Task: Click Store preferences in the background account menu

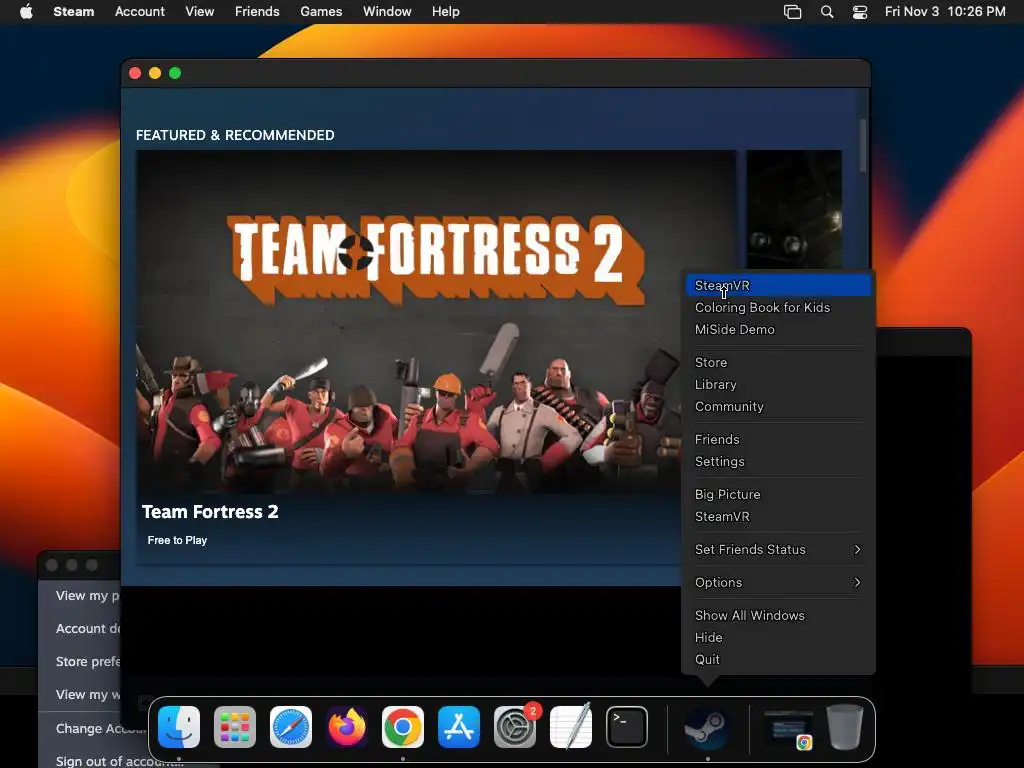Action: pos(88,662)
